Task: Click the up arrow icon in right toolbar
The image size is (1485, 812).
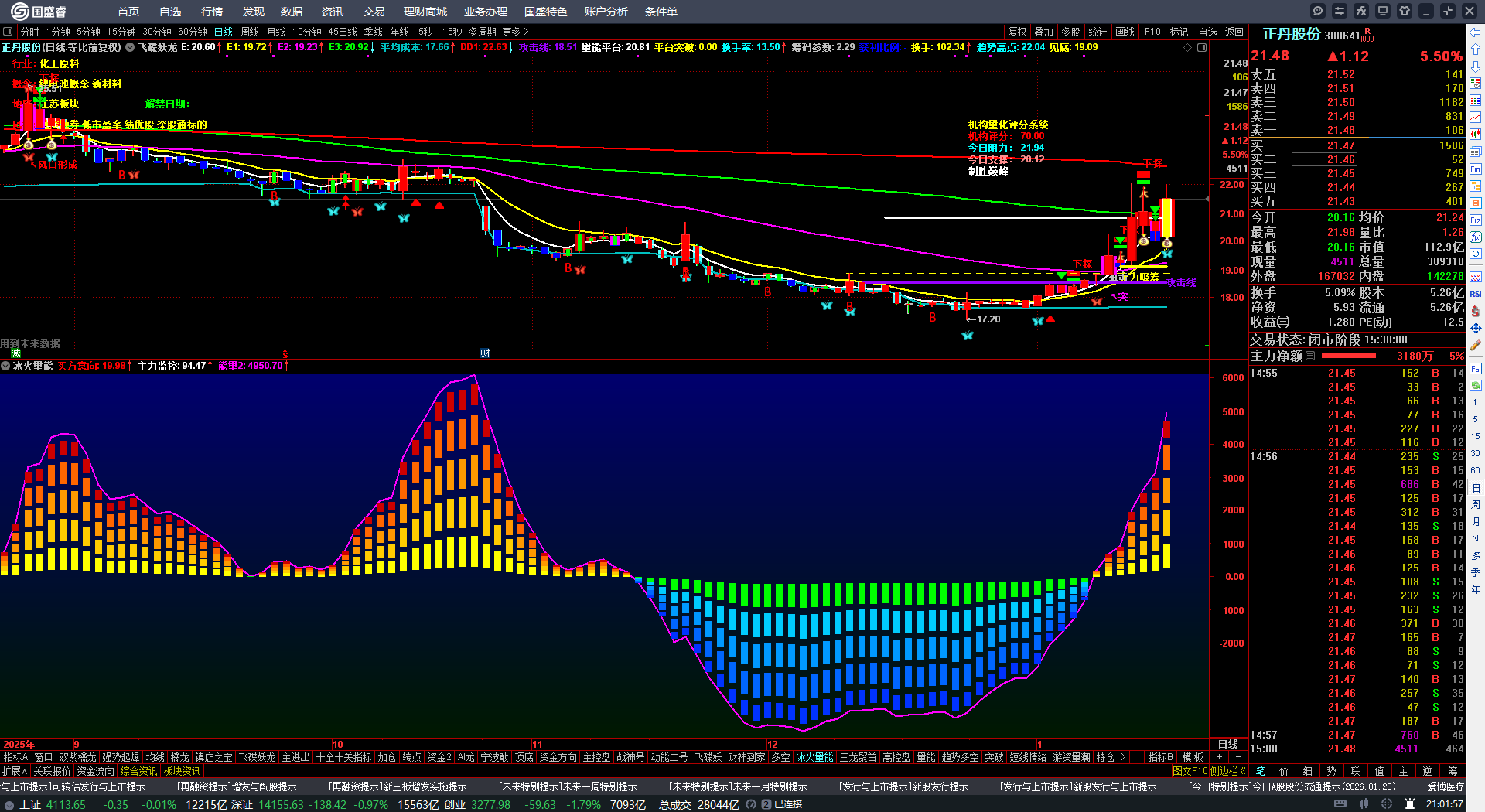Action: [1476, 49]
